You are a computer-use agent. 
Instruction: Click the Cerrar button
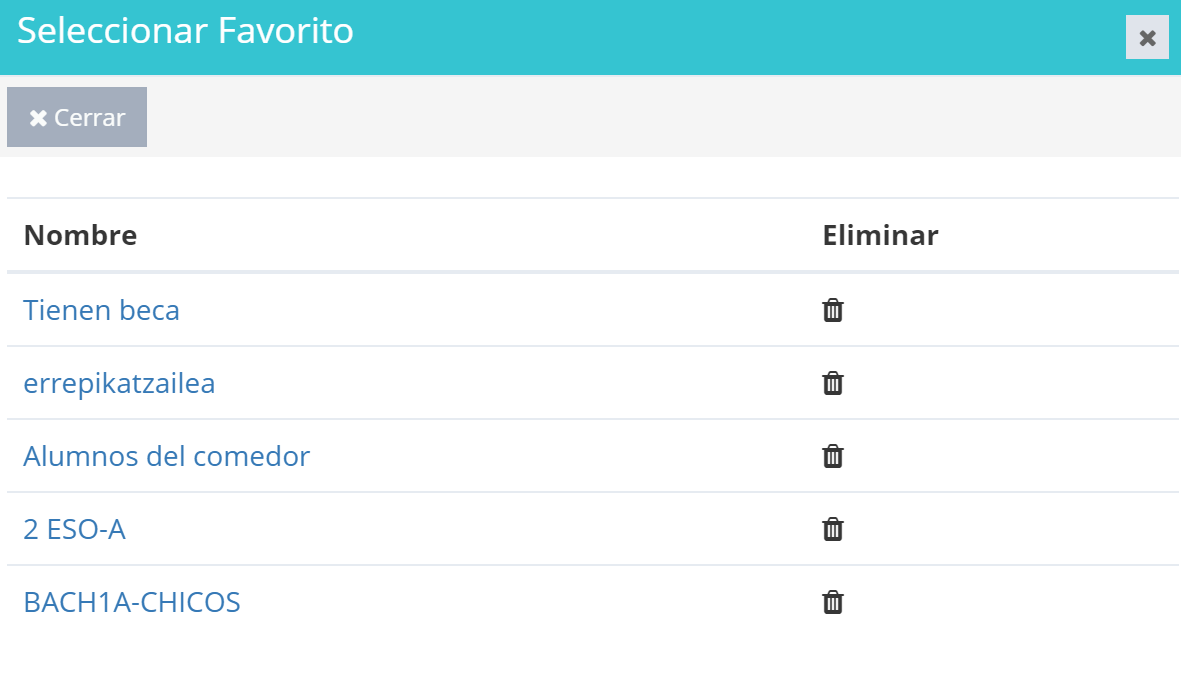tap(77, 117)
